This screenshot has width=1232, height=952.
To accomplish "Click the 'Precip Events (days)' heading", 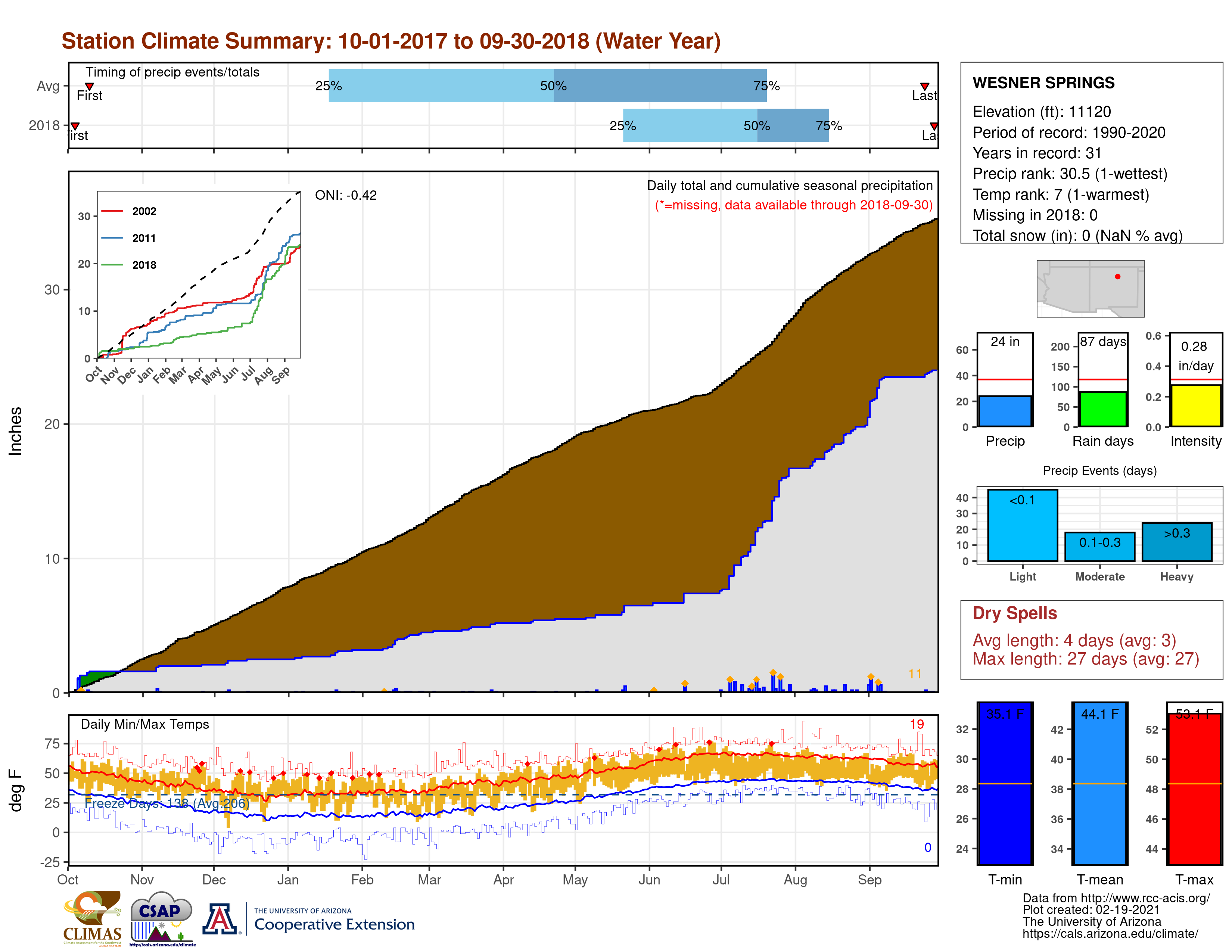I will pyautogui.click(x=1099, y=470).
